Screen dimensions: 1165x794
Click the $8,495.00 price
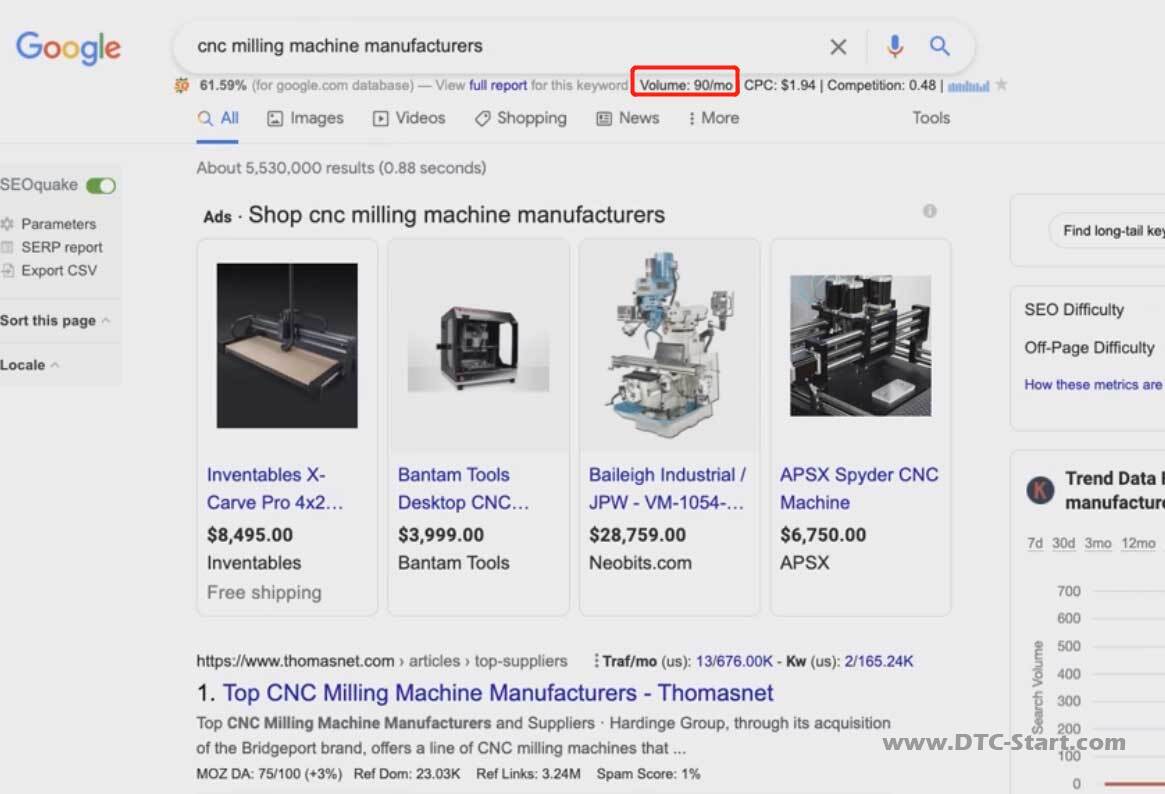point(250,535)
